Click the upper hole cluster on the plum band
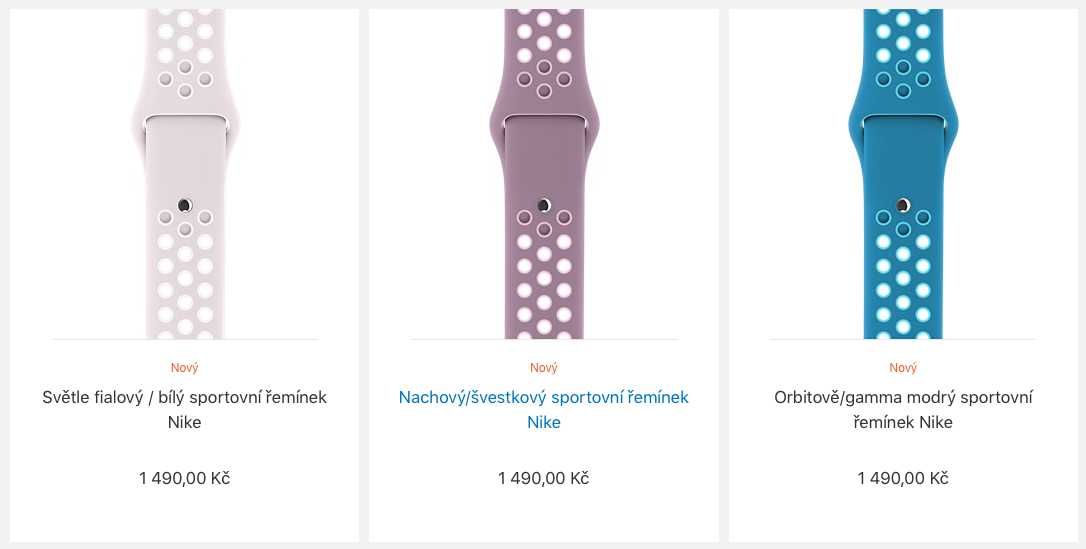 pos(544,55)
